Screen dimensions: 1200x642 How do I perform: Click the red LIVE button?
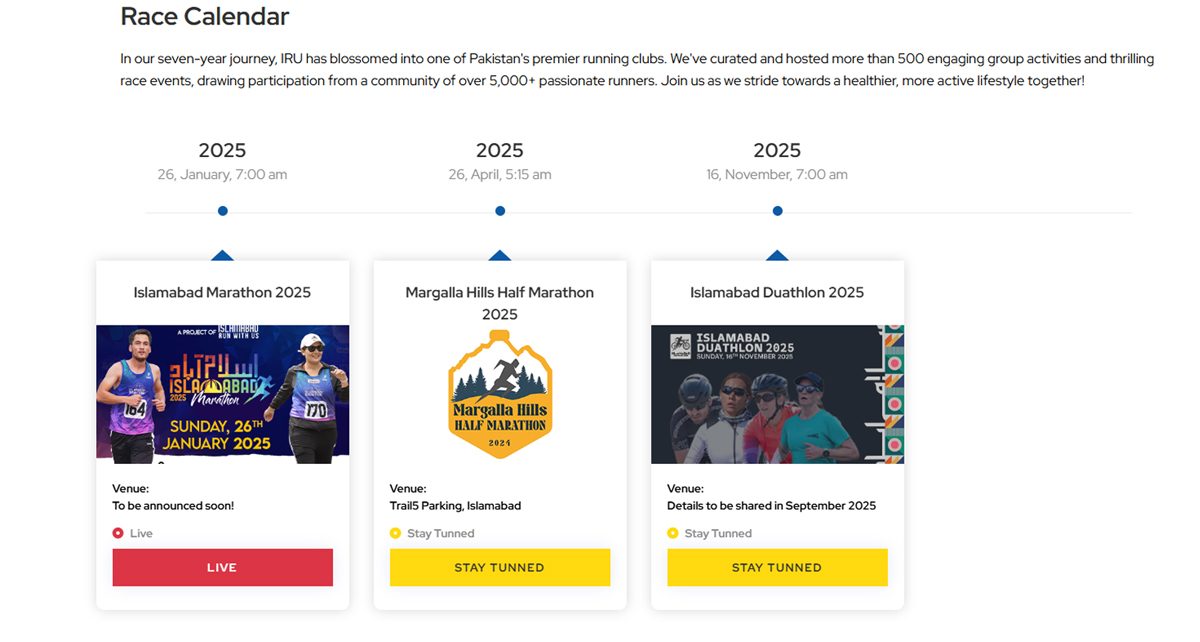pos(222,567)
